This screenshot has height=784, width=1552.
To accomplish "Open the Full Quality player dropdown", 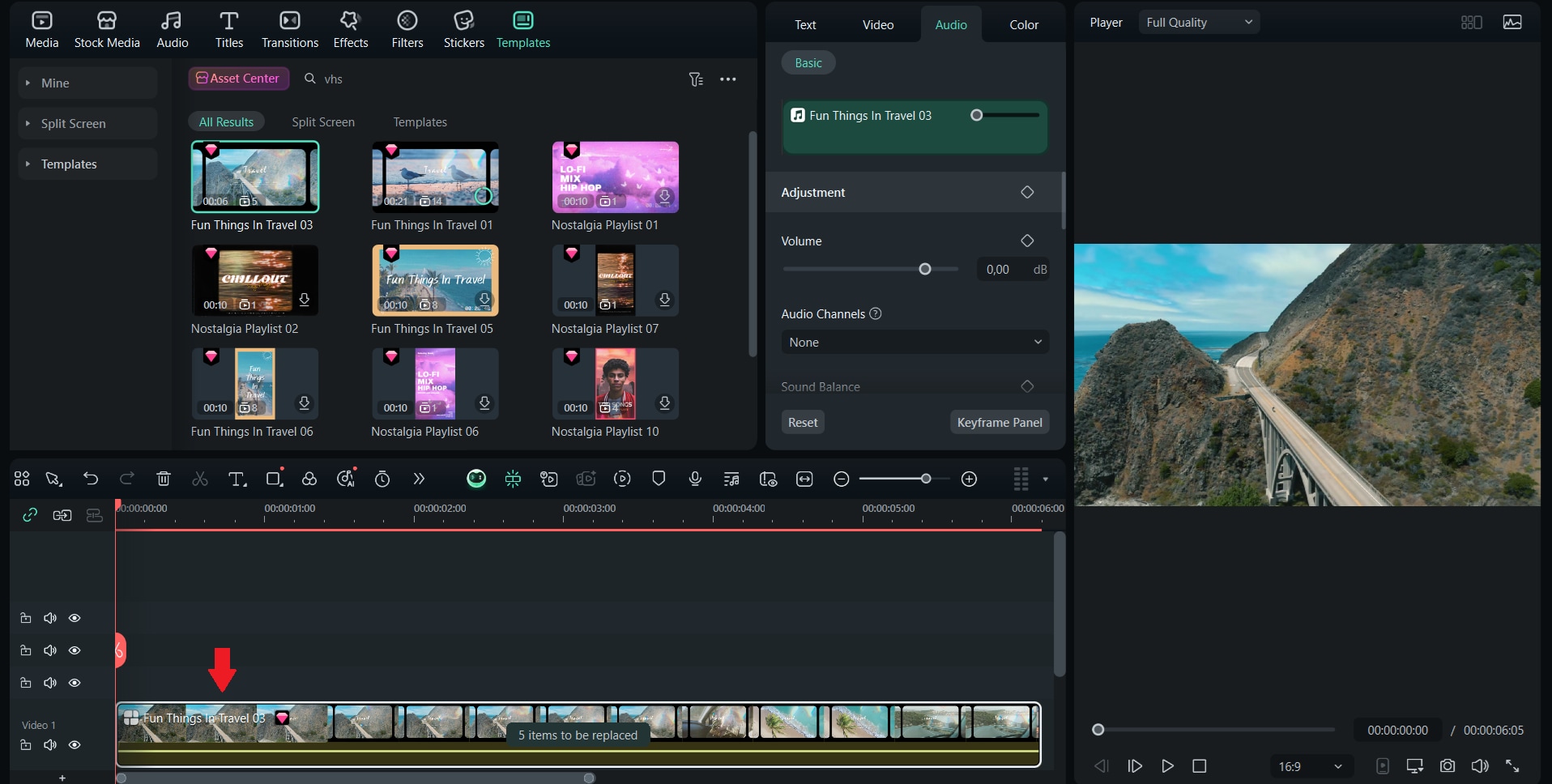I will click(x=1198, y=23).
